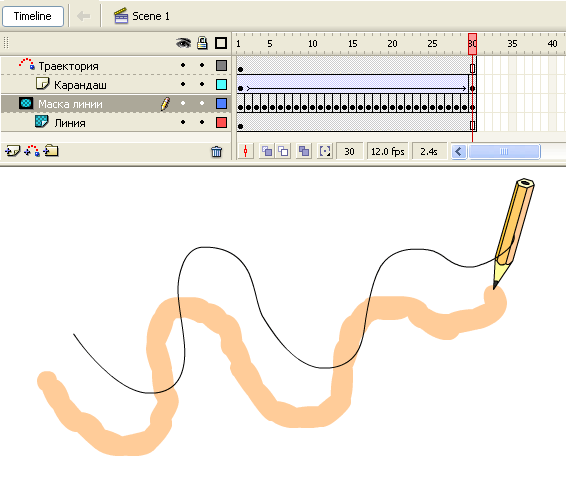Click gray outline swatch of Траектория
This screenshot has height=490, width=566.
pyautogui.click(x=221, y=65)
